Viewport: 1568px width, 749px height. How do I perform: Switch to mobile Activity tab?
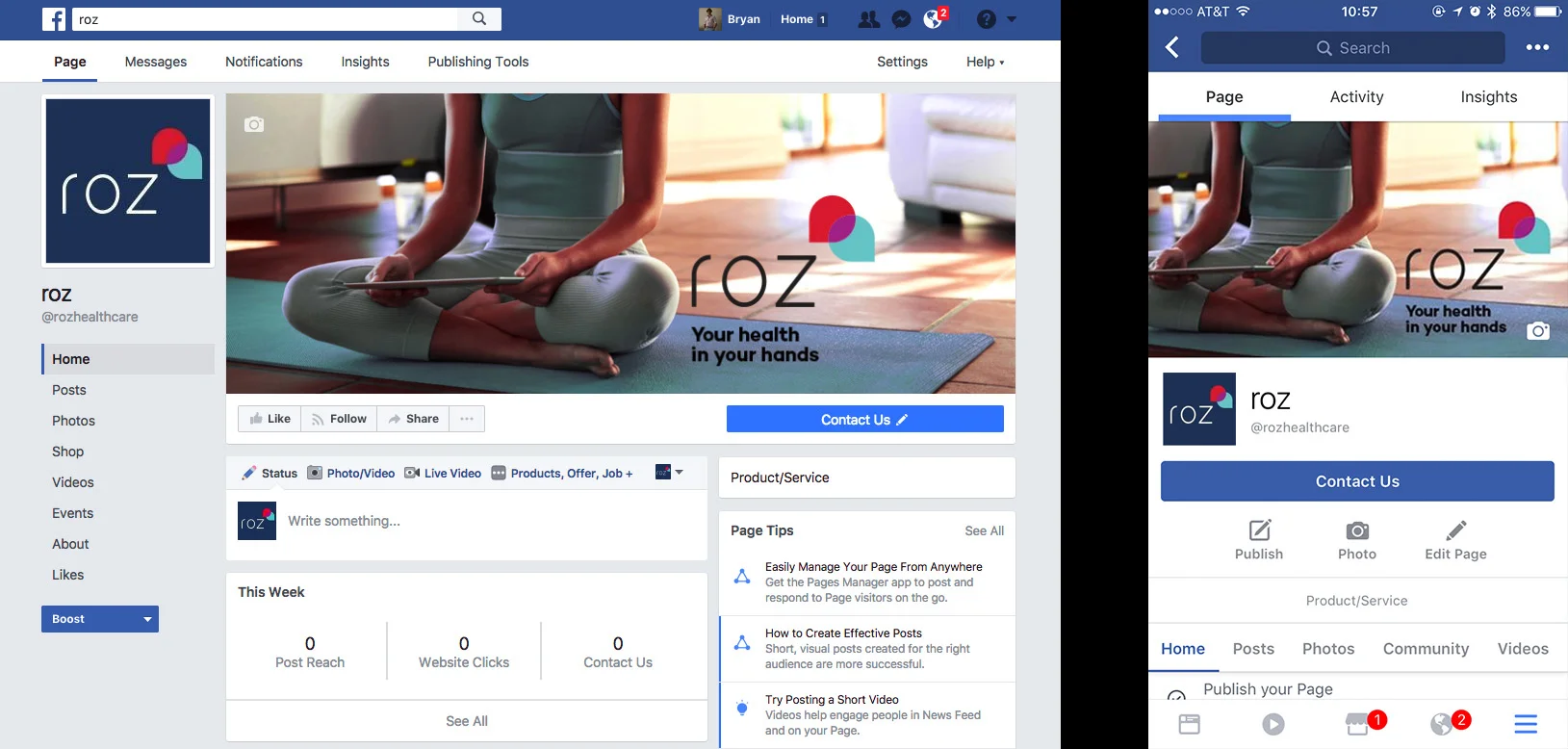point(1356,97)
